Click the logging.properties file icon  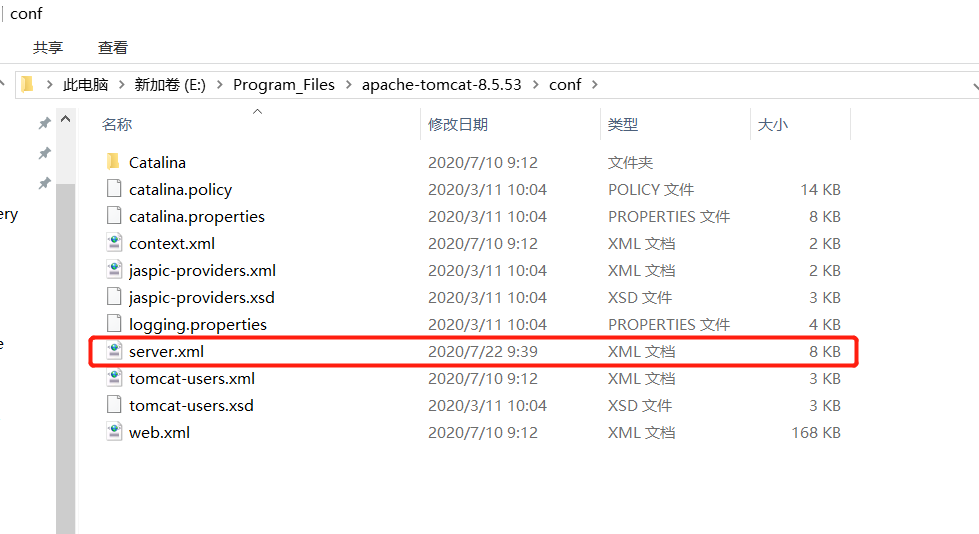tap(114, 324)
